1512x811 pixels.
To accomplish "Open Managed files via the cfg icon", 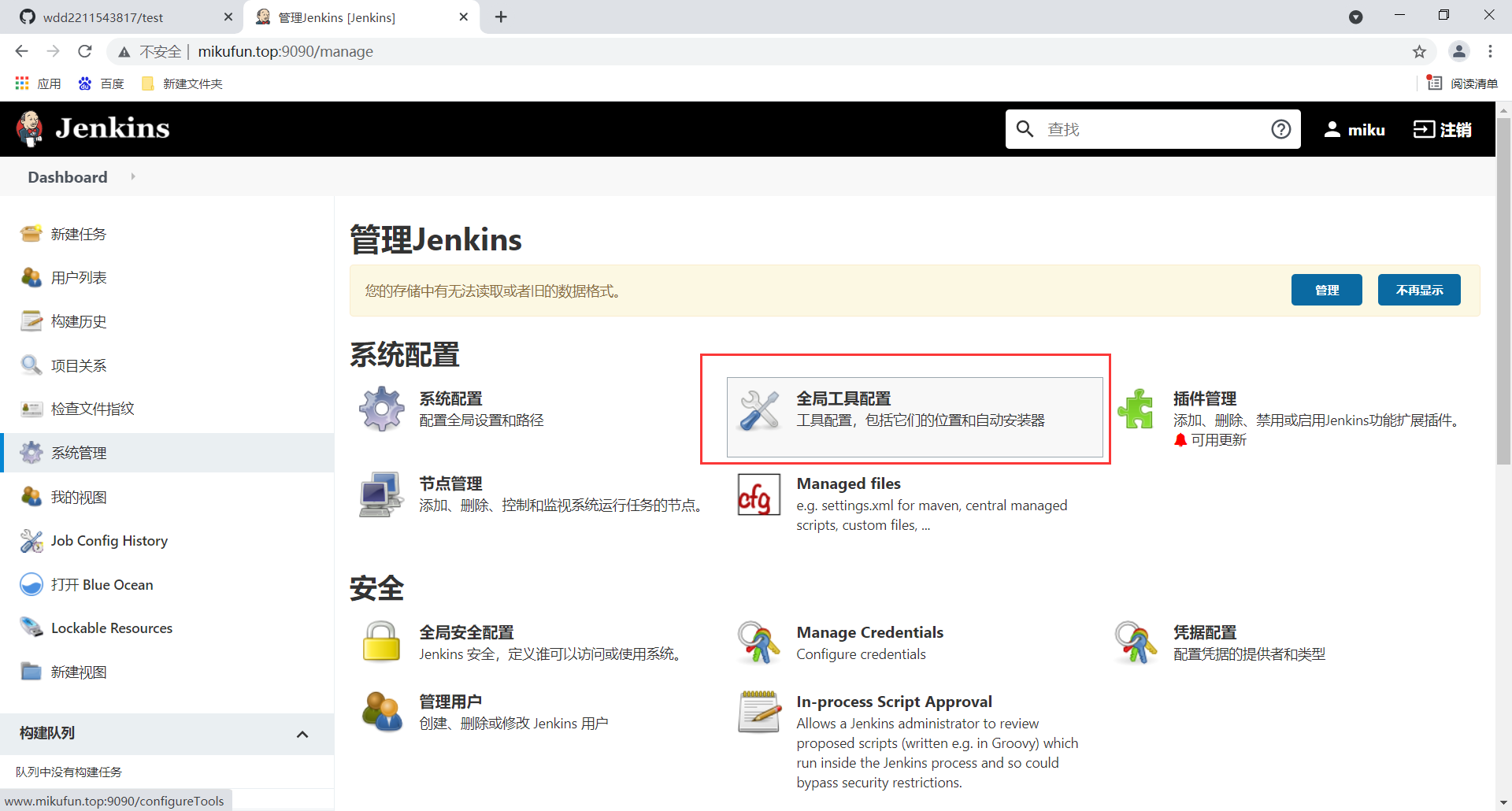I will pyautogui.click(x=758, y=494).
